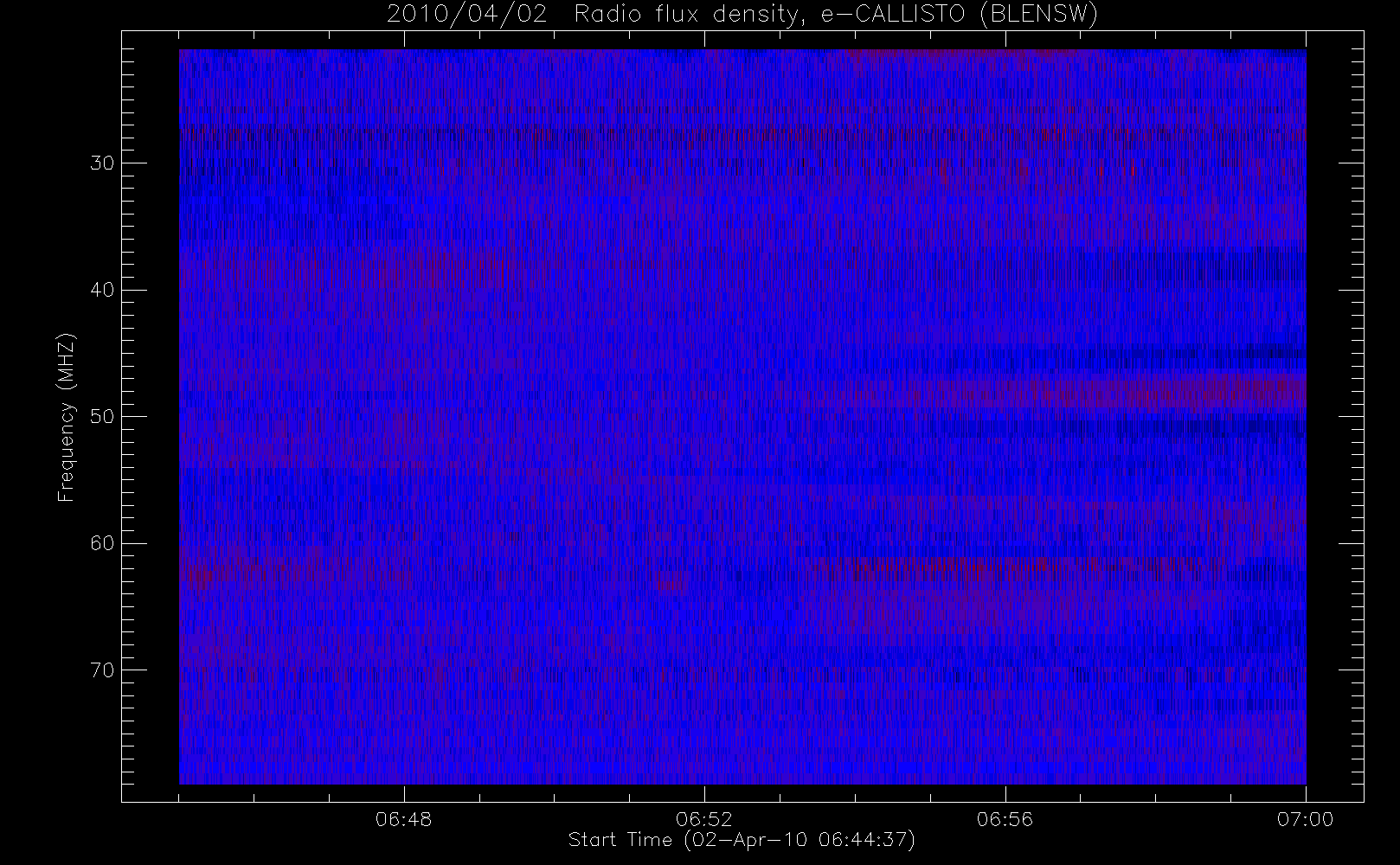
Task: Click the 60 frequency tick label
Action: pos(102,543)
